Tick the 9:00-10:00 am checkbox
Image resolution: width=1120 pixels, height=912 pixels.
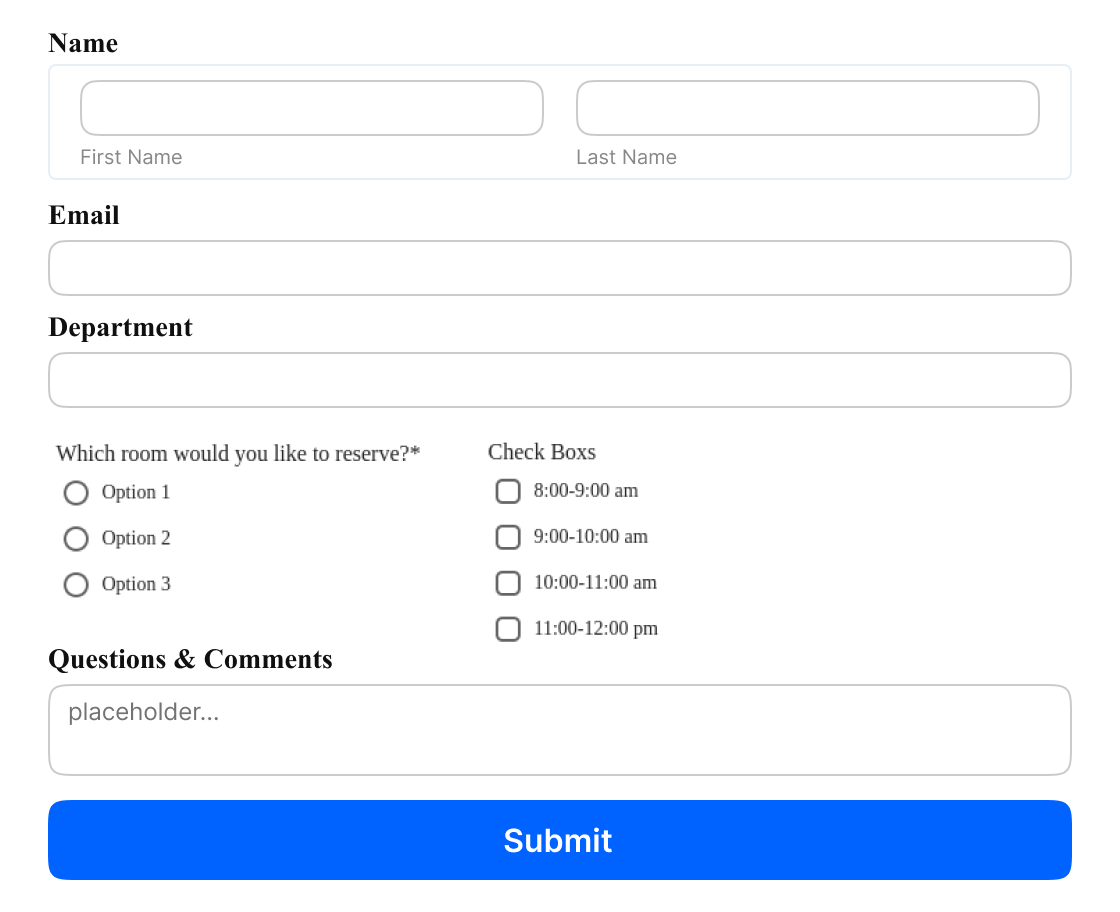(508, 537)
